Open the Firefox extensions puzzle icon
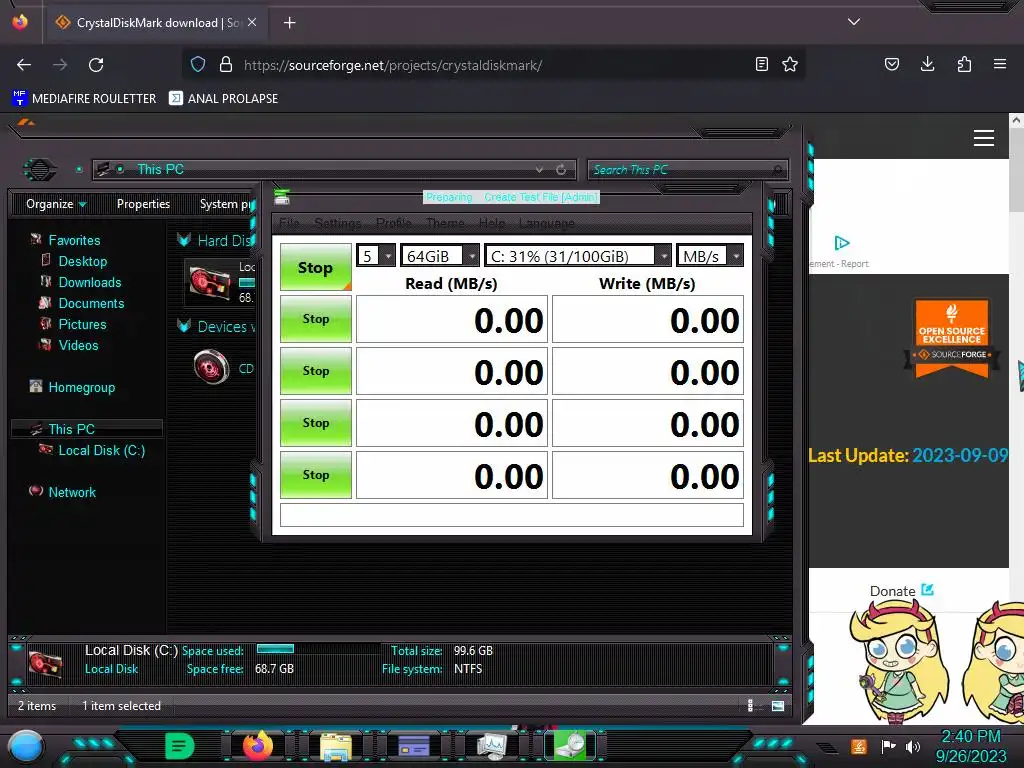 click(964, 64)
